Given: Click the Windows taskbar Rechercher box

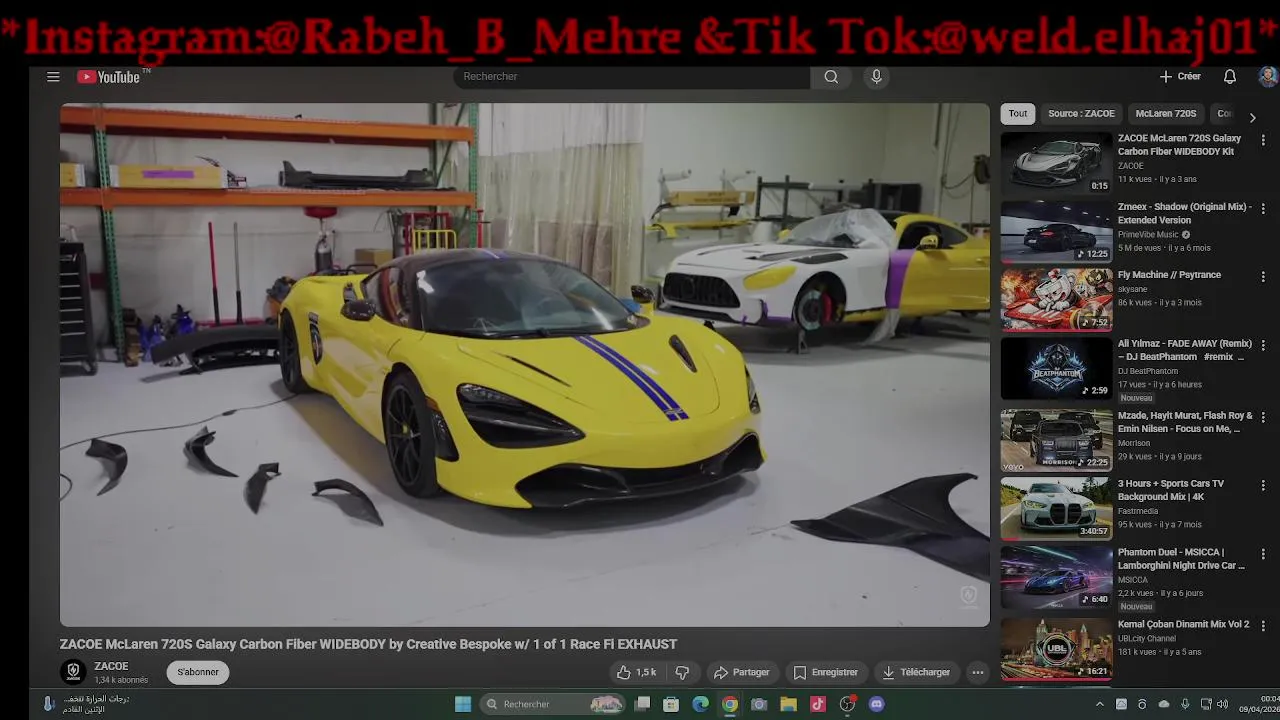Looking at the screenshot, I should coord(552,704).
